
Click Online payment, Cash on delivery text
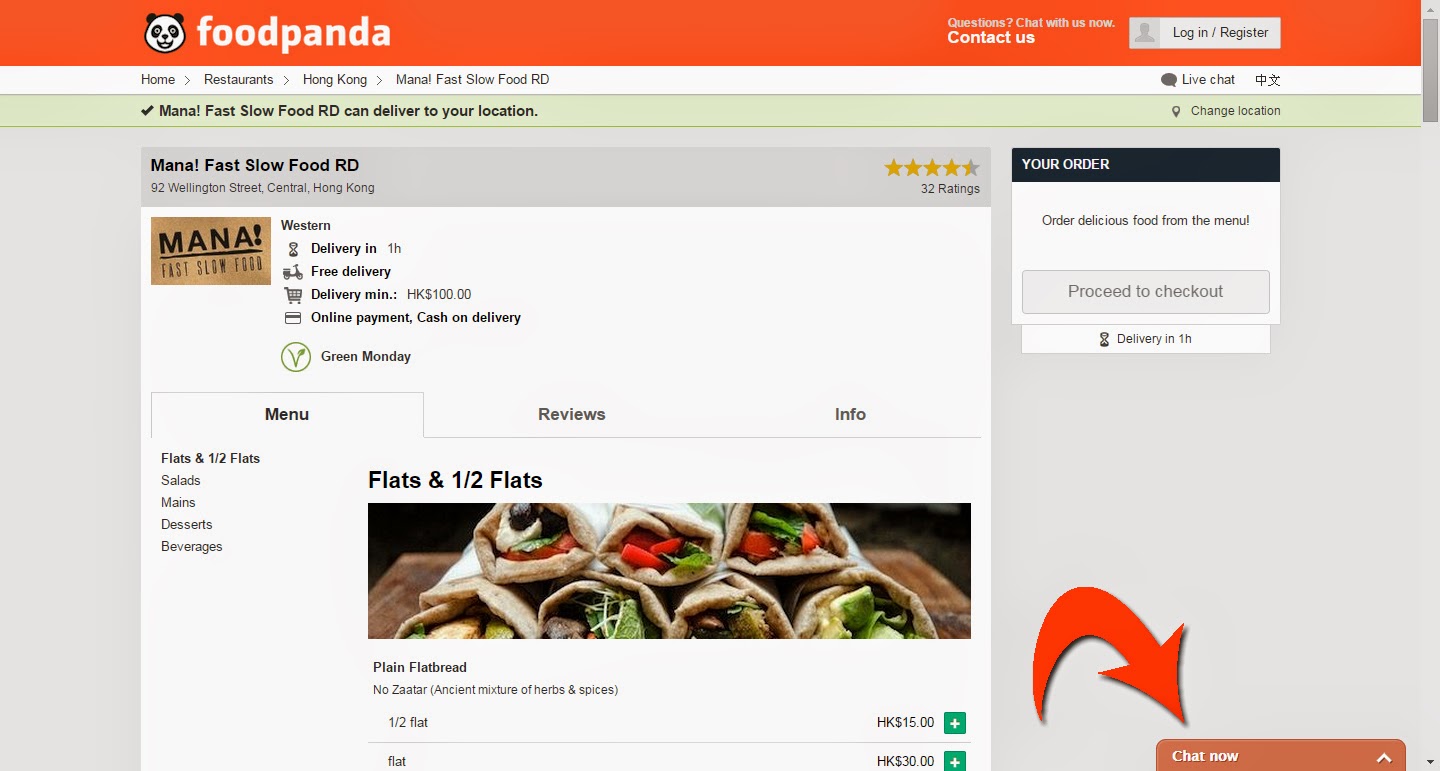tap(416, 318)
